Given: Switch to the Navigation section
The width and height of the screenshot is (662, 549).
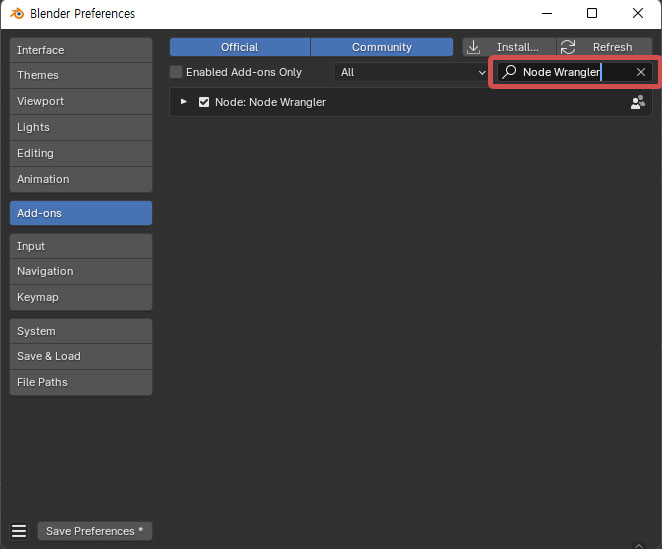Looking at the screenshot, I should tap(81, 272).
